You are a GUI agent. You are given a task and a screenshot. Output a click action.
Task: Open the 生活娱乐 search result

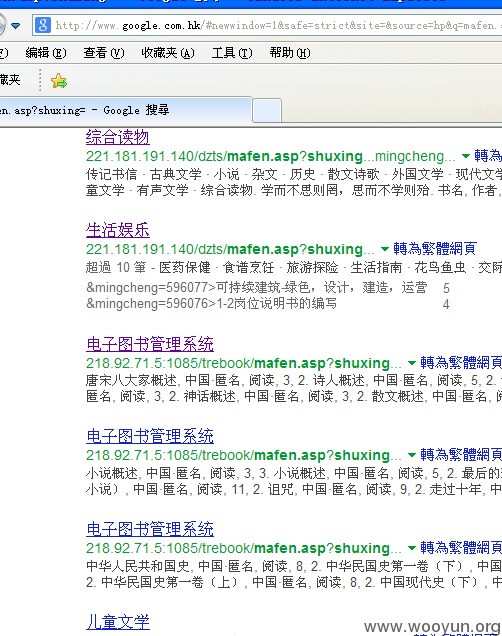point(118,230)
